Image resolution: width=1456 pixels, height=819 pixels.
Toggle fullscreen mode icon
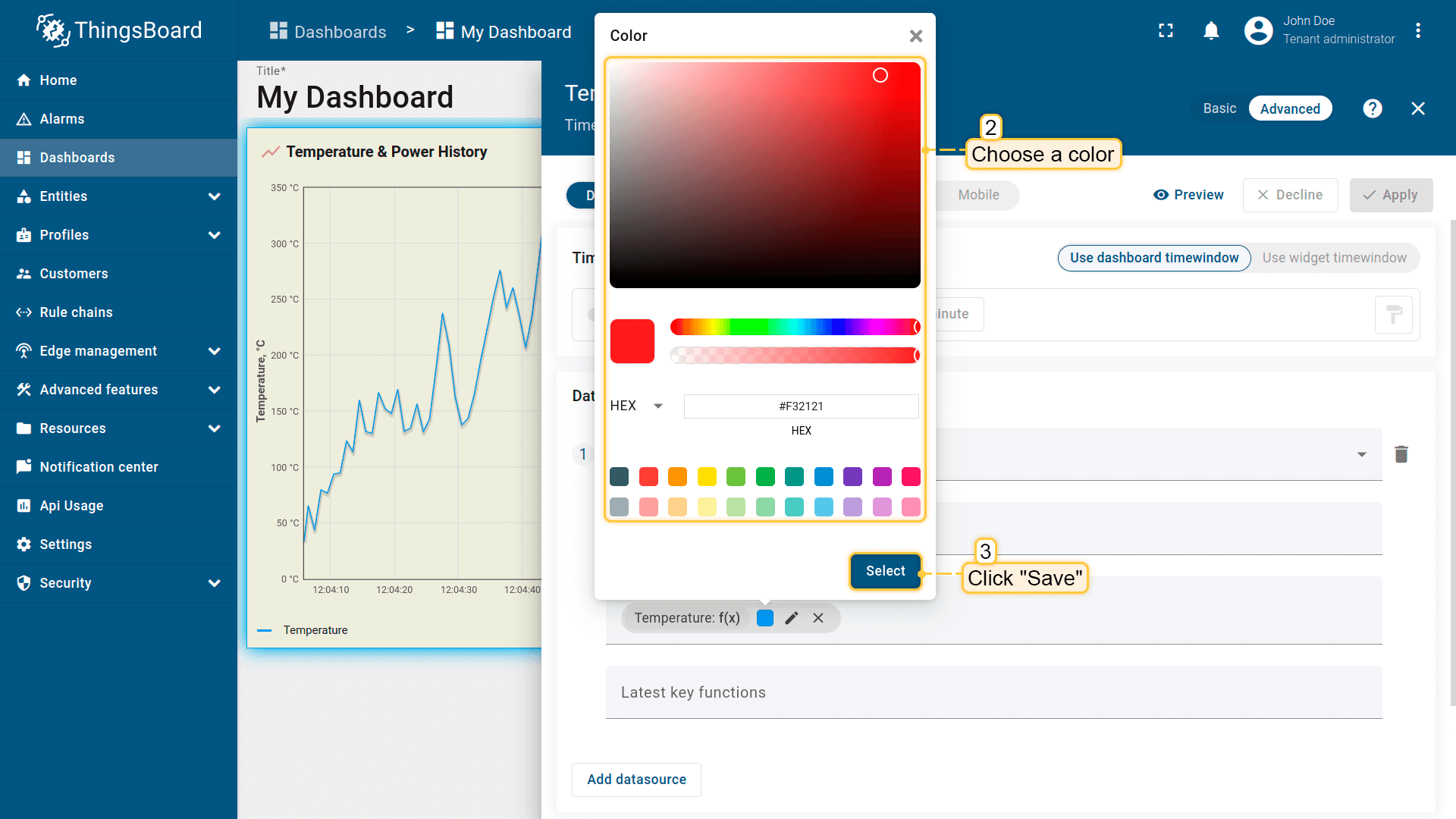1166,30
